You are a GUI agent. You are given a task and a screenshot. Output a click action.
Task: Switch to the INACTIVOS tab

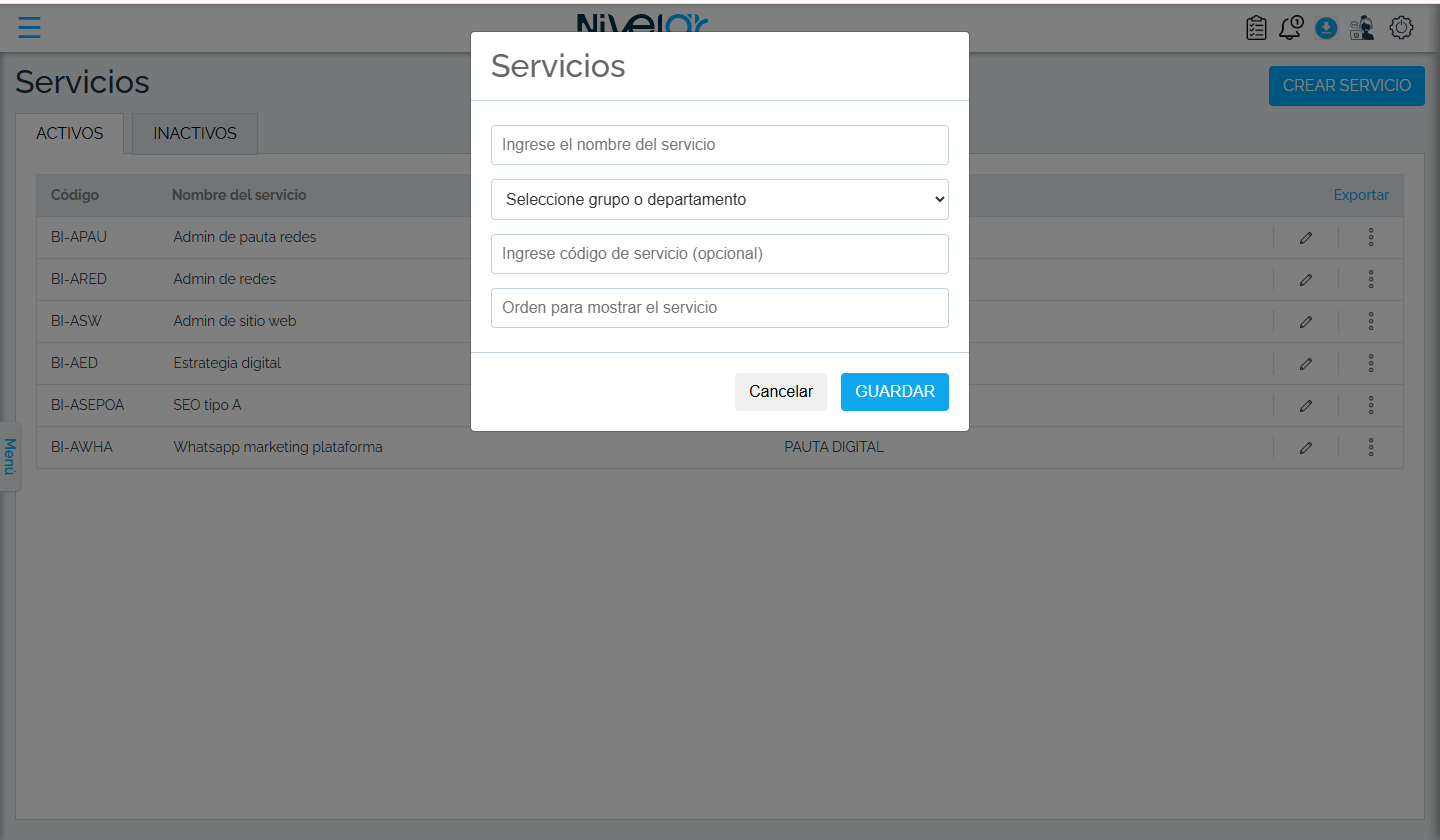(x=195, y=133)
